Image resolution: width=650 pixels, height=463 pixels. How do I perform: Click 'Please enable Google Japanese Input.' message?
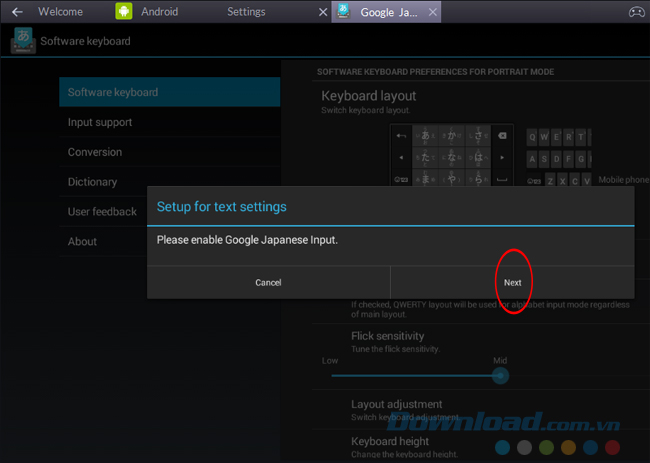pyautogui.click(x=247, y=240)
